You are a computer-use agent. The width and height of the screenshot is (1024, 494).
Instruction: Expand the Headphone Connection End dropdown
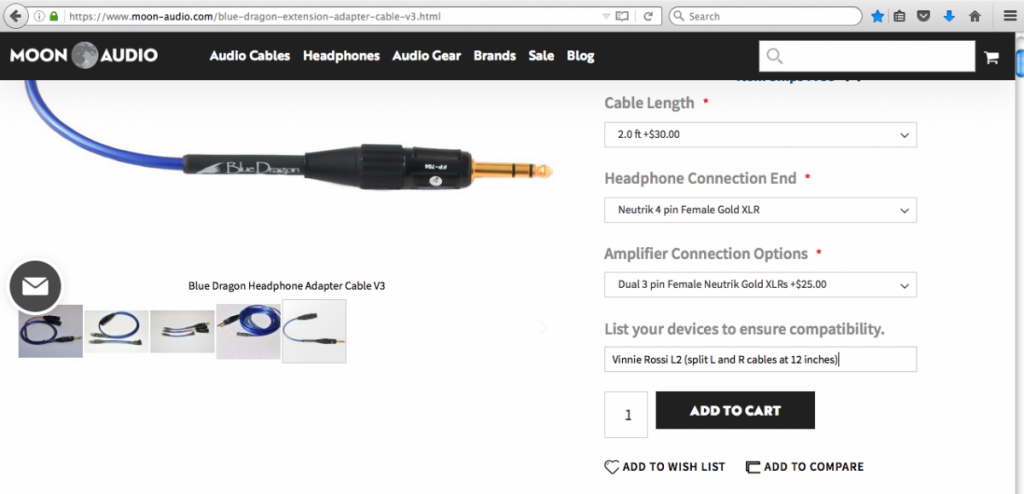[760, 210]
